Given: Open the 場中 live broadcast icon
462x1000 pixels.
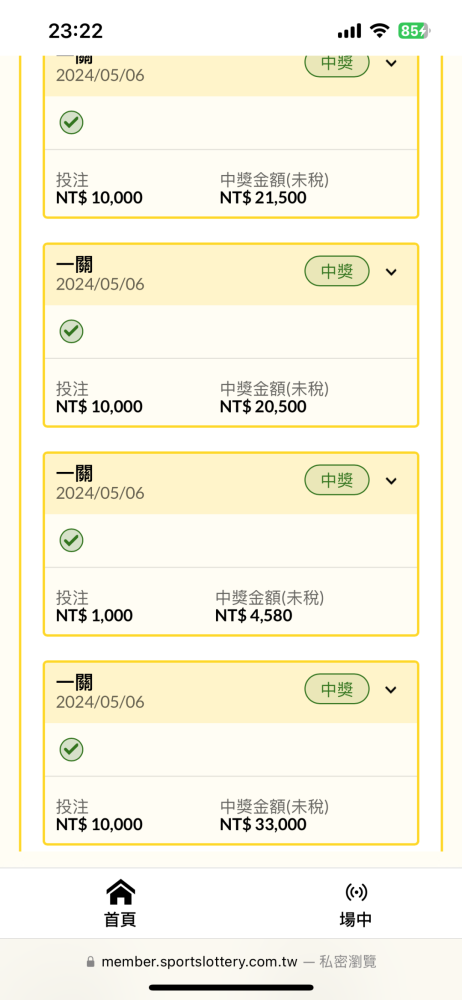Looking at the screenshot, I should click(x=355, y=892).
